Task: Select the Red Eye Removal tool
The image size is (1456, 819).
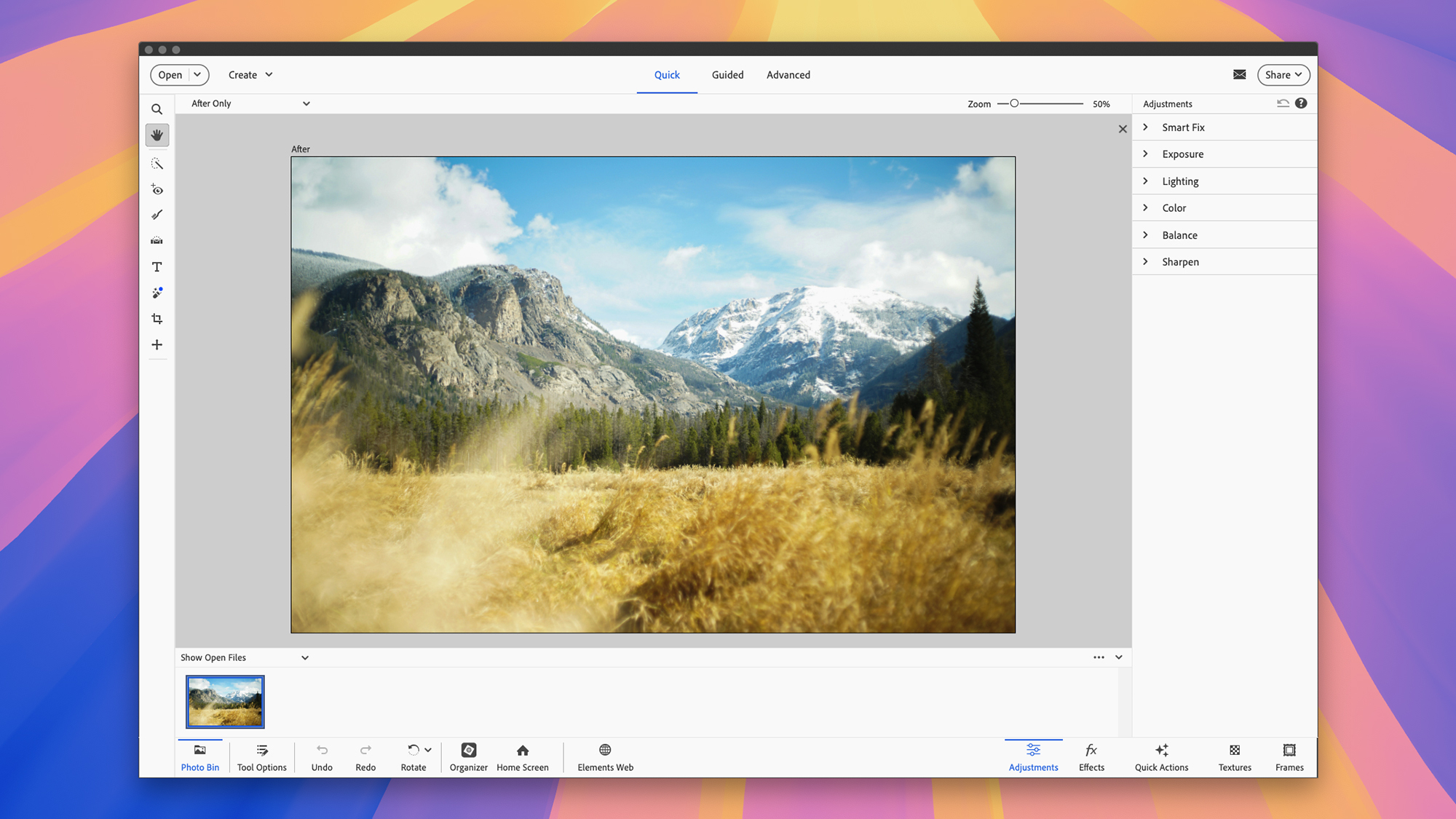Action: pos(157,190)
